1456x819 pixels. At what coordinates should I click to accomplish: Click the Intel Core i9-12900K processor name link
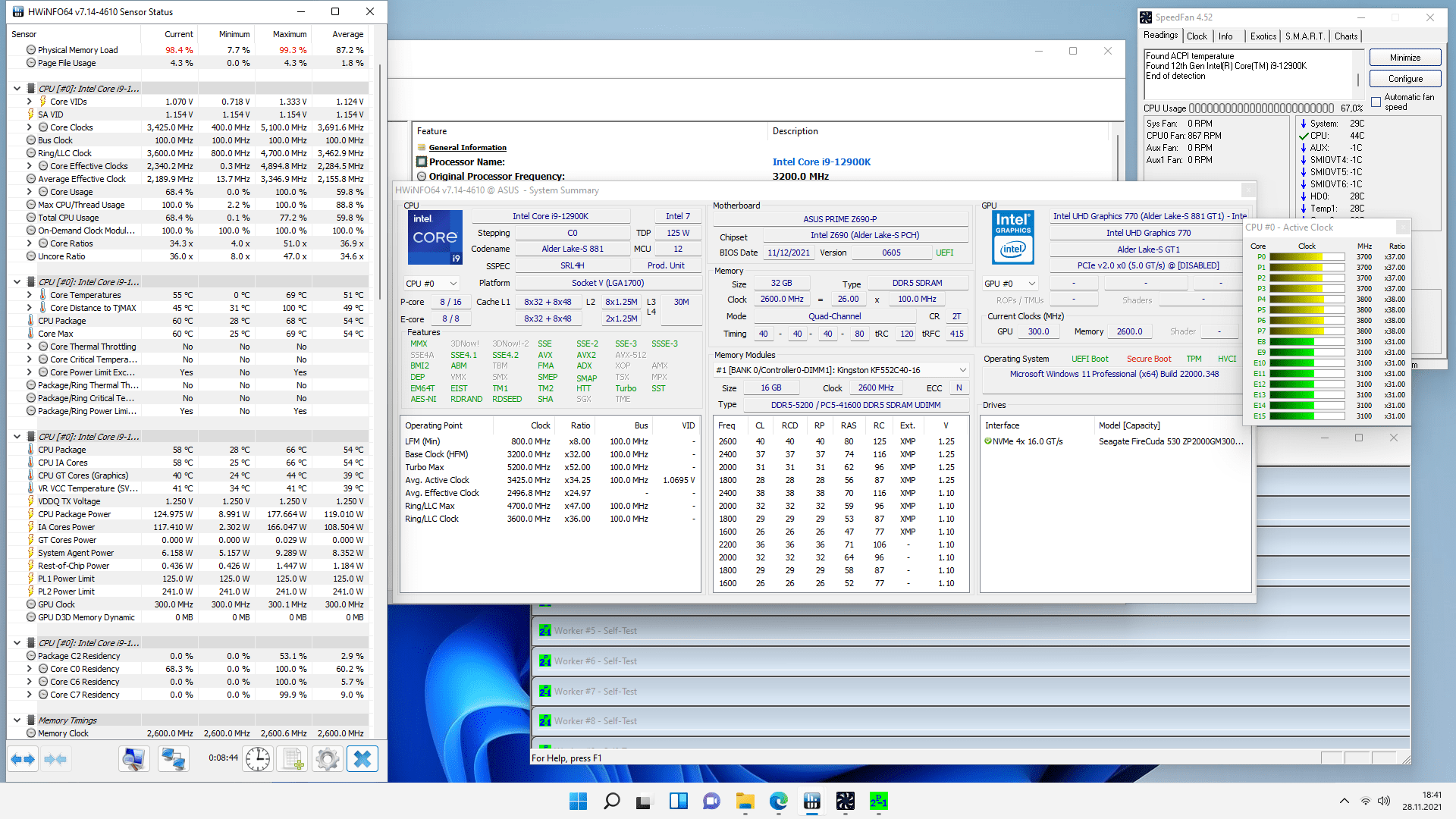click(x=821, y=162)
